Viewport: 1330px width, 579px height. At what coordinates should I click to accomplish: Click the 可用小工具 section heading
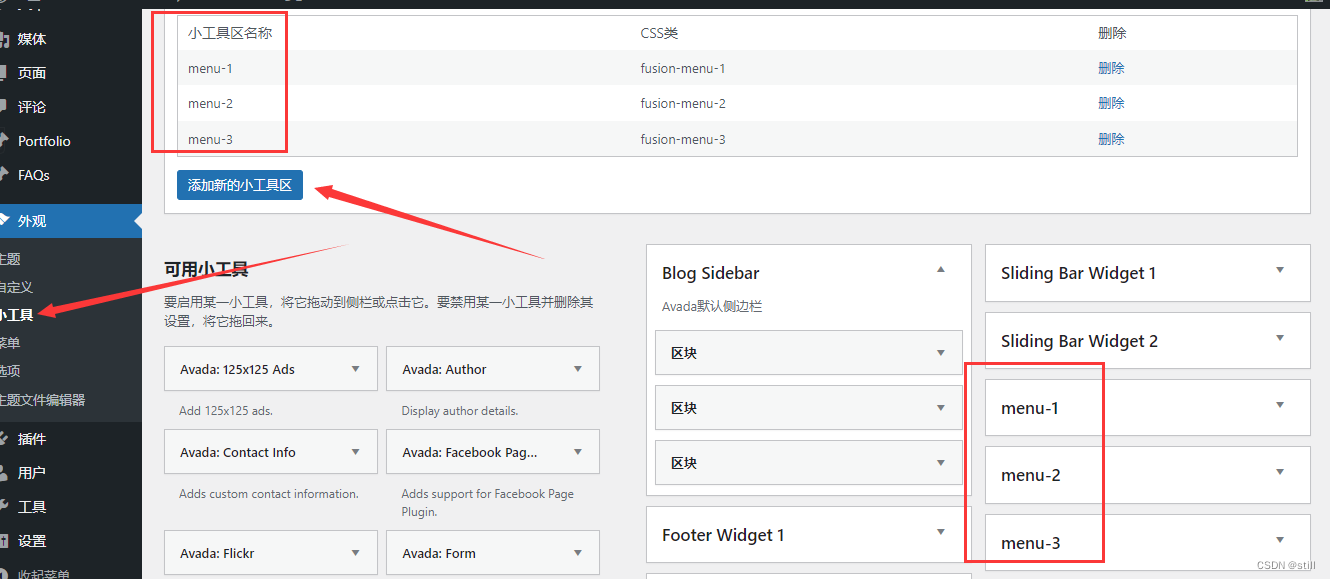206,269
